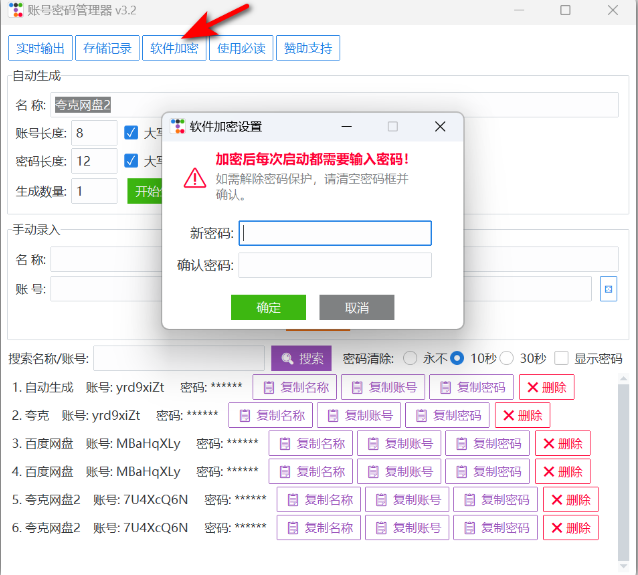Copy password of row 2 夸克

pos(448,415)
